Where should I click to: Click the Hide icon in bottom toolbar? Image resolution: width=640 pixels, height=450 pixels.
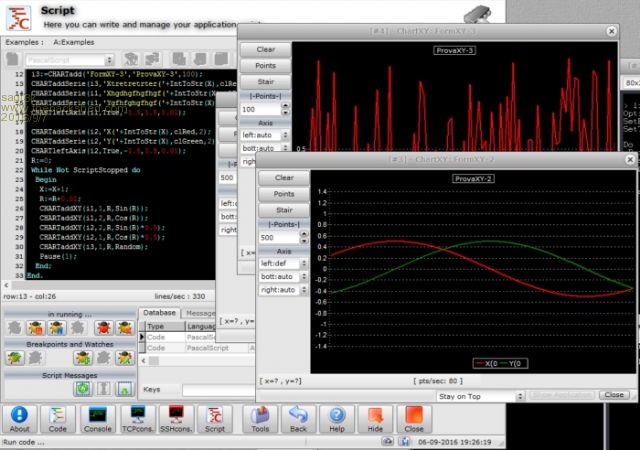[x=375, y=415]
